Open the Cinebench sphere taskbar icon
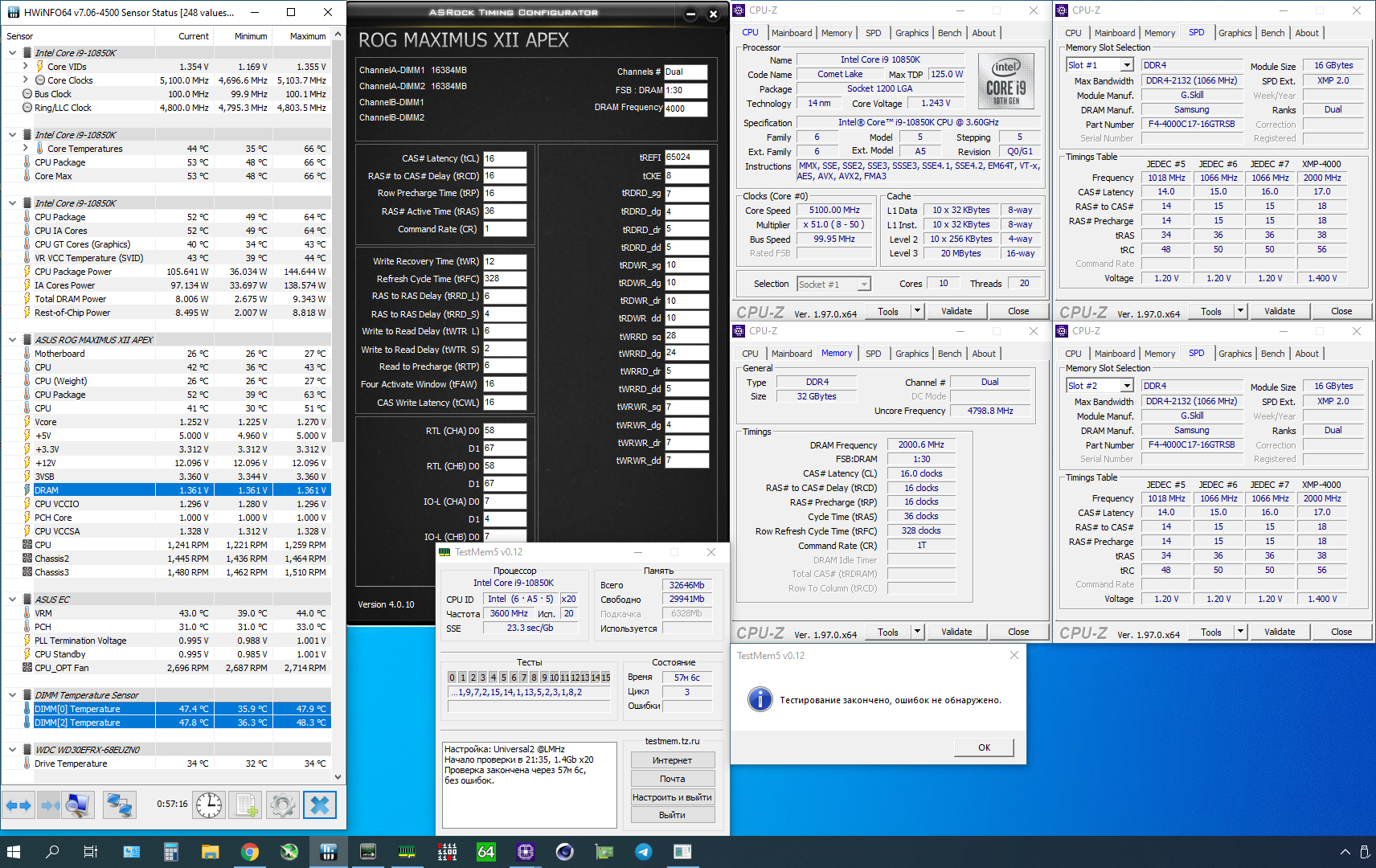Screen dimensions: 1376x868 tap(565, 852)
